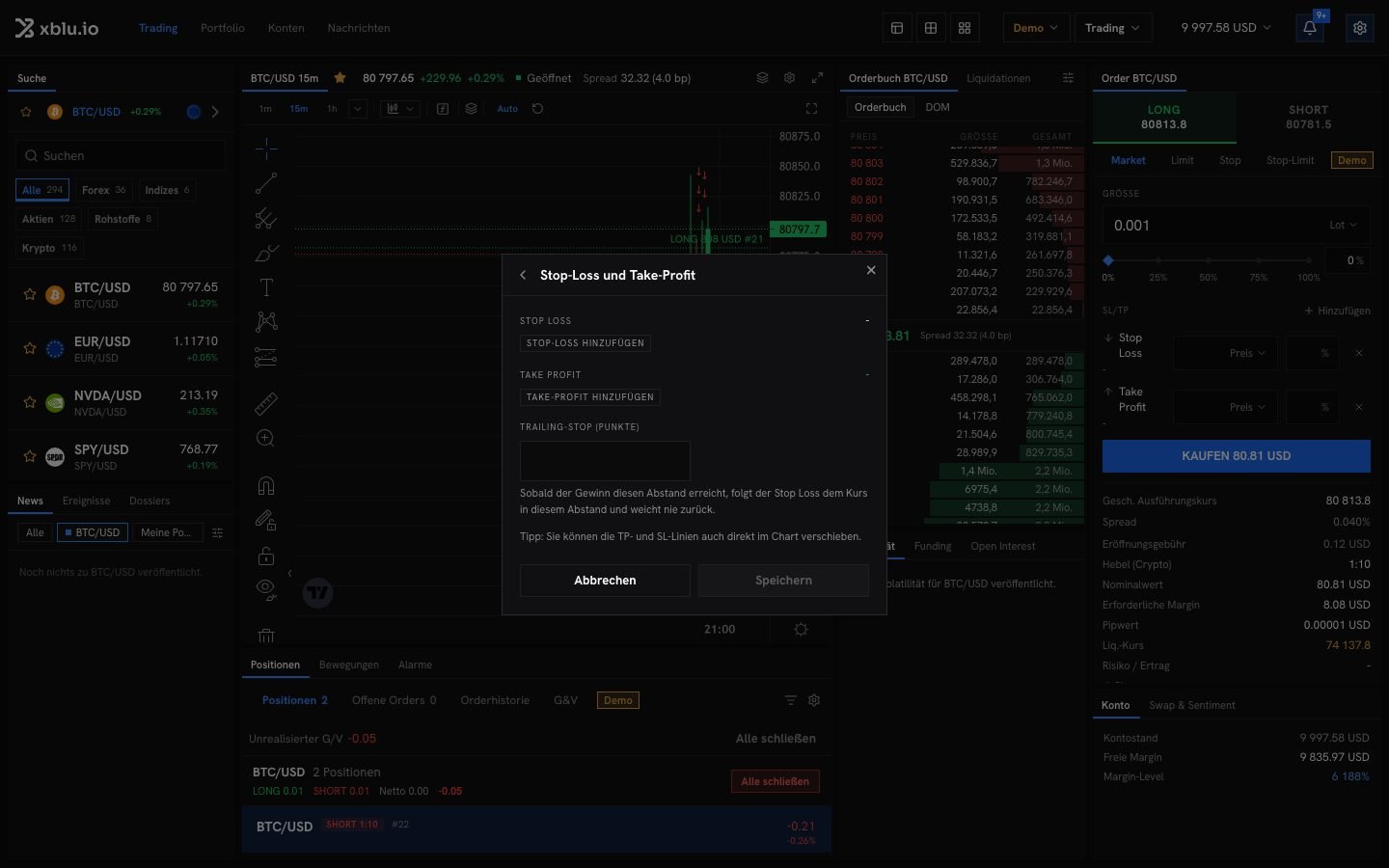1389x868 pixels.
Task: Star the SPY/USD instrument
Action: (x=30, y=456)
